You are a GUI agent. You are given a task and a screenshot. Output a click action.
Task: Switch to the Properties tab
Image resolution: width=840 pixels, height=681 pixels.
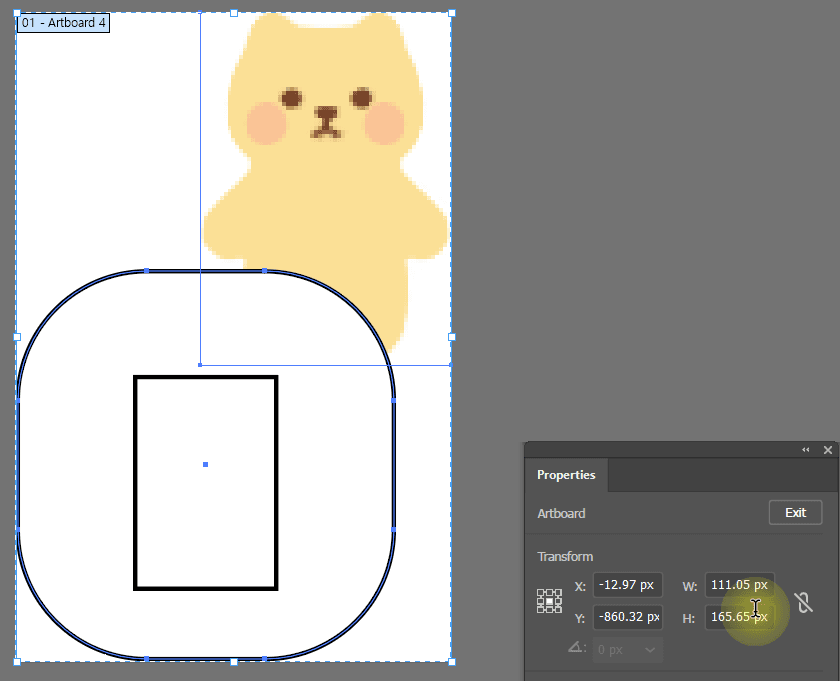pos(566,475)
